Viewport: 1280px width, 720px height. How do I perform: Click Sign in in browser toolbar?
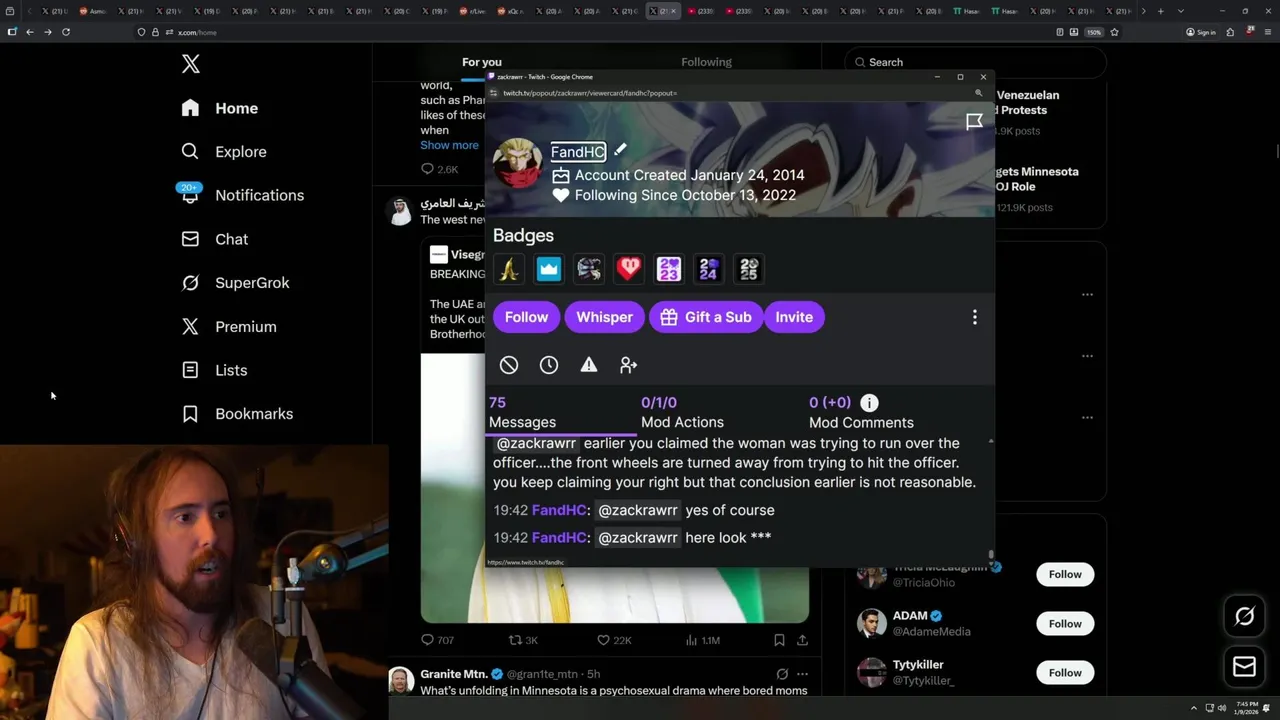(1201, 32)
